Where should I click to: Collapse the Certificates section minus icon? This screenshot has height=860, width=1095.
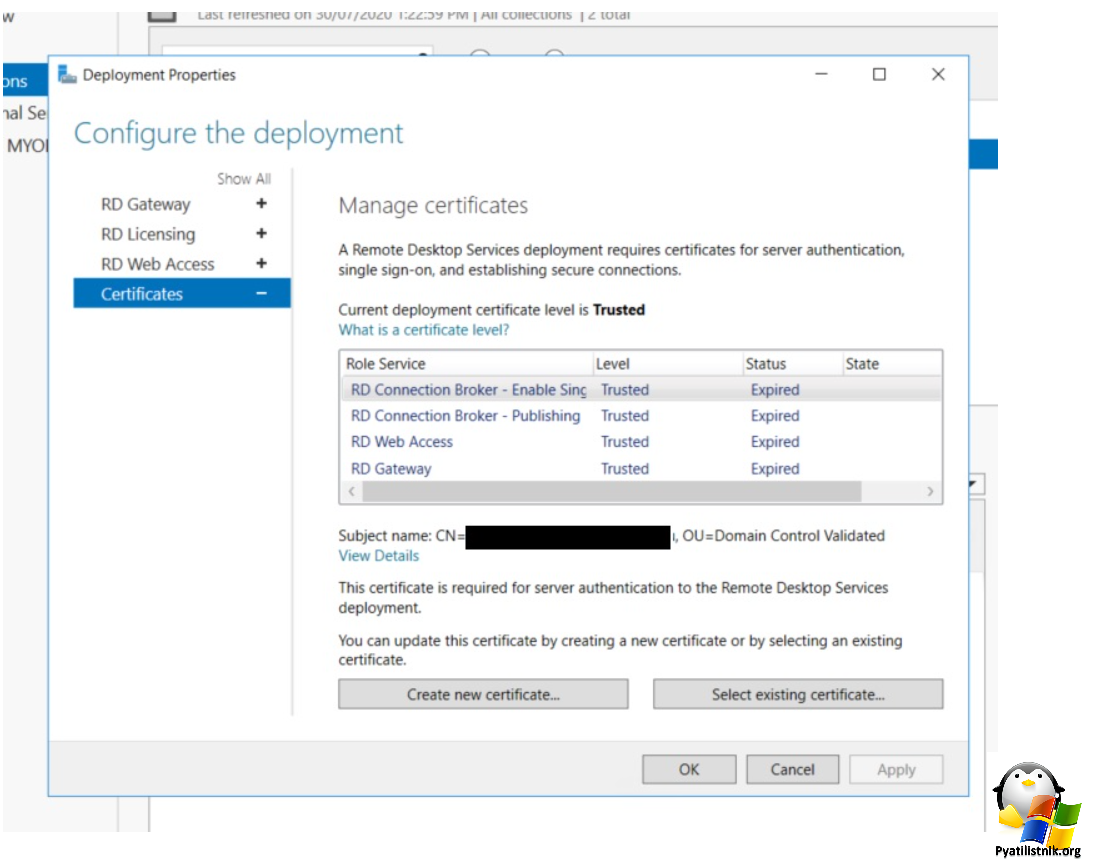pos(261,293)
